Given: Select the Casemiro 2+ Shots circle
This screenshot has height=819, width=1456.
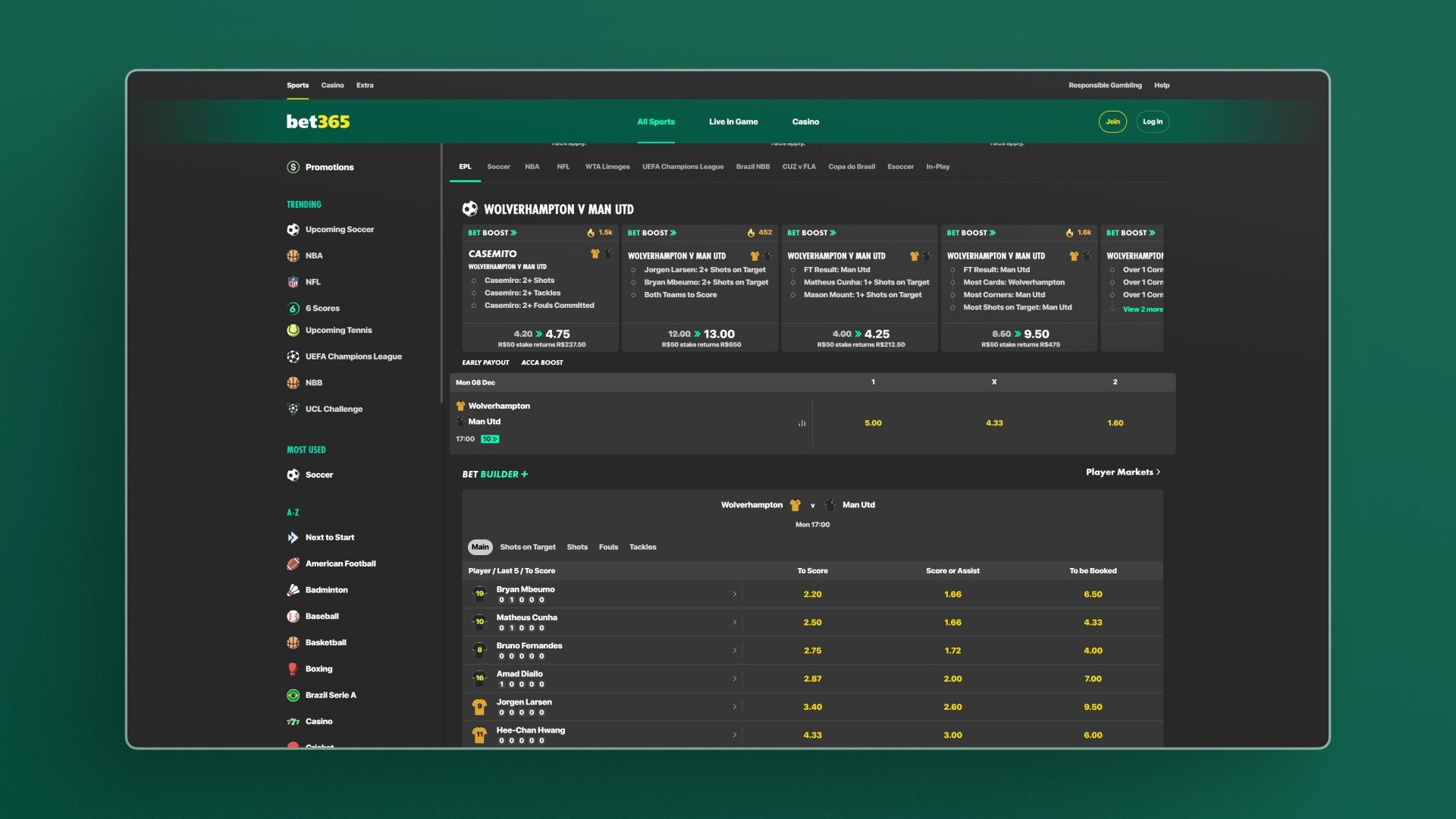Looking at the screenshot, I should pos(475,281).
